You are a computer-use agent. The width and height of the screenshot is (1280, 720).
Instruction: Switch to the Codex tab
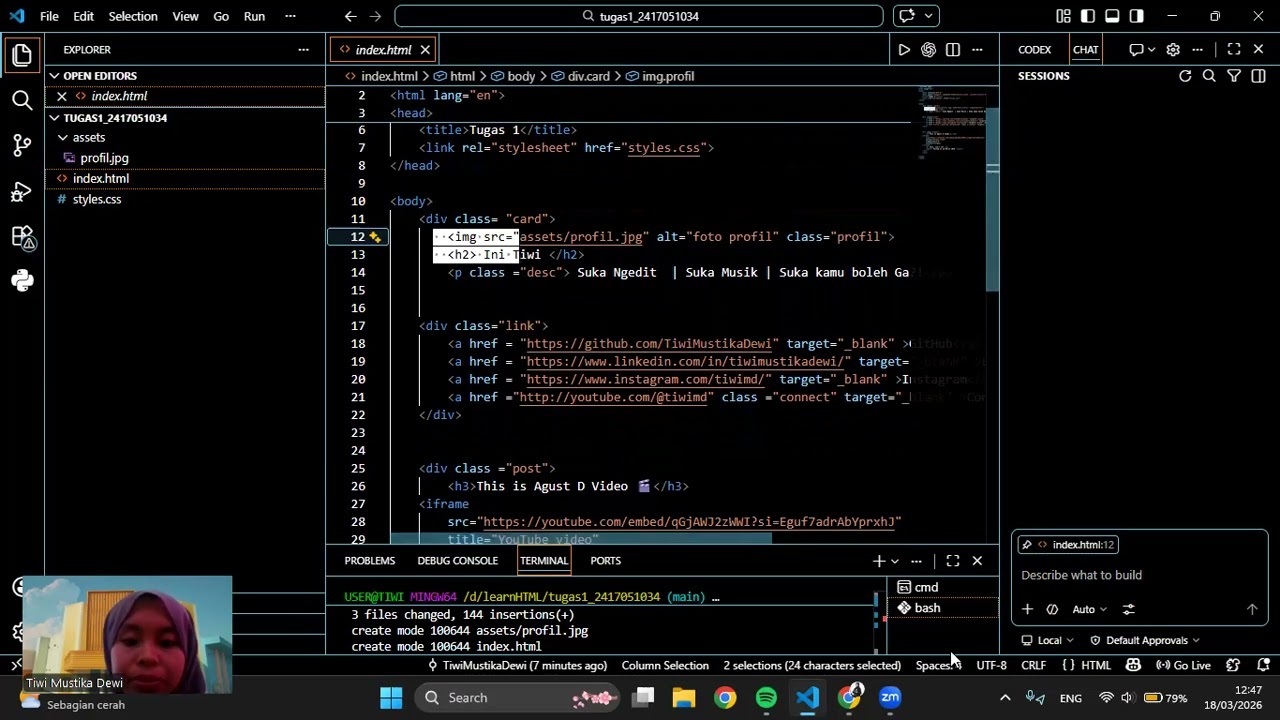(1035, 50)
